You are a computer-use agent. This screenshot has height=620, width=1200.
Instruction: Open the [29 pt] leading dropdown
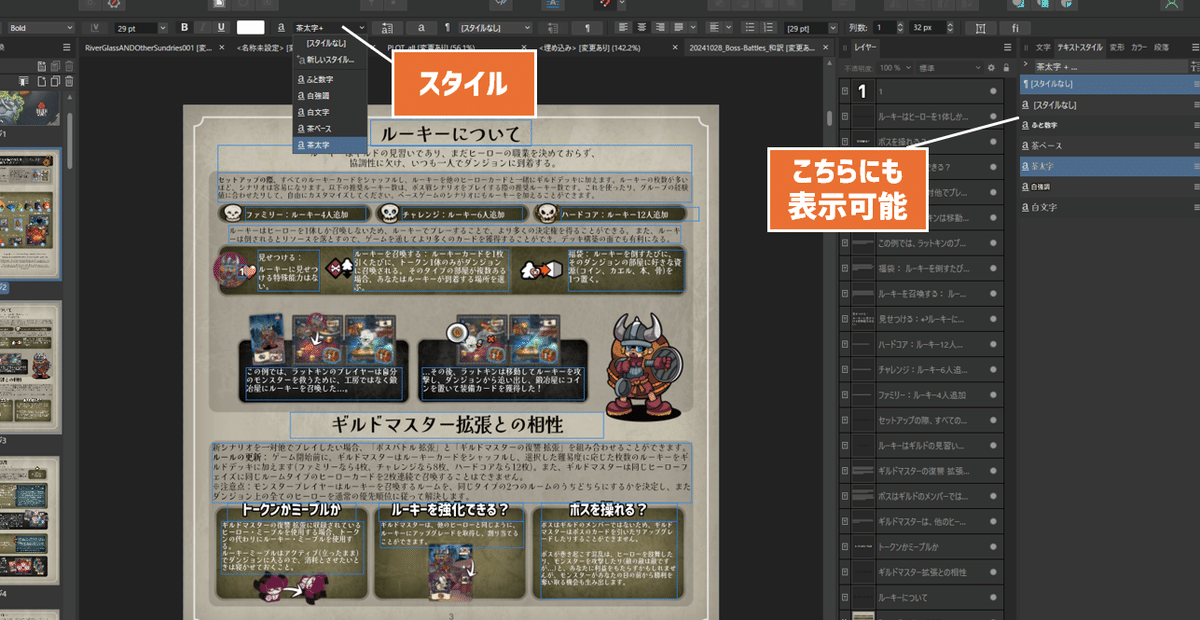pyautogui.click(x=813, y=28)
